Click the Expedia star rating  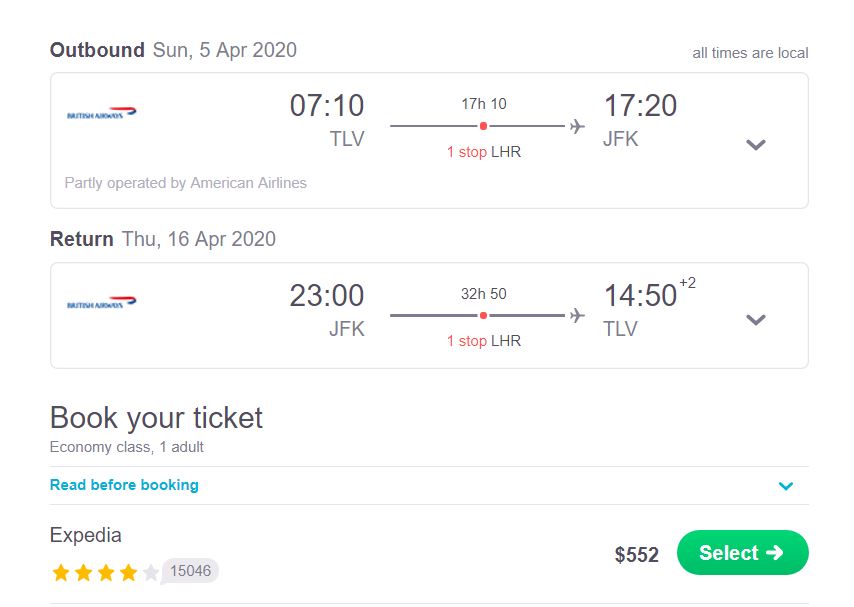104,573
